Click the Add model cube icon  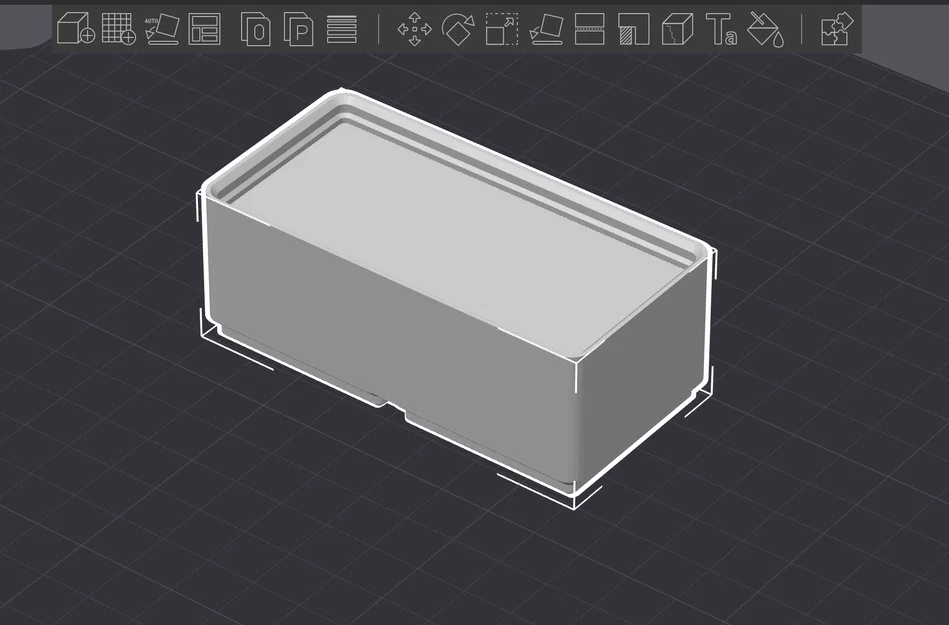click(x=76, y=28)
